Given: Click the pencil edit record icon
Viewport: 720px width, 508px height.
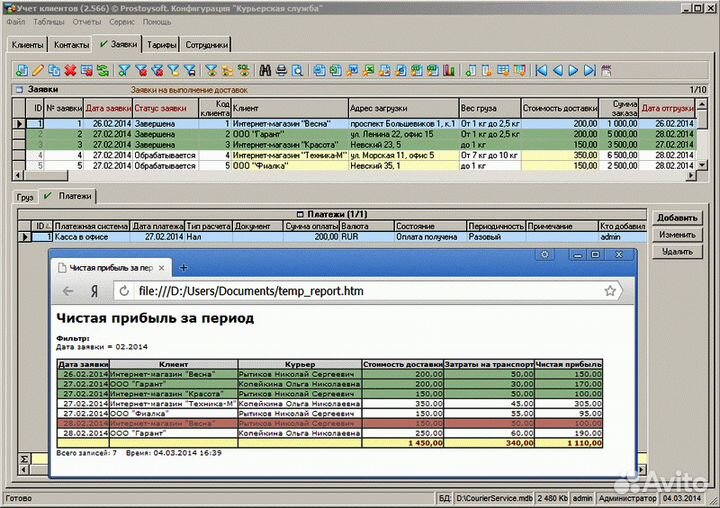Looking at the screenshot, I should 38,70.
